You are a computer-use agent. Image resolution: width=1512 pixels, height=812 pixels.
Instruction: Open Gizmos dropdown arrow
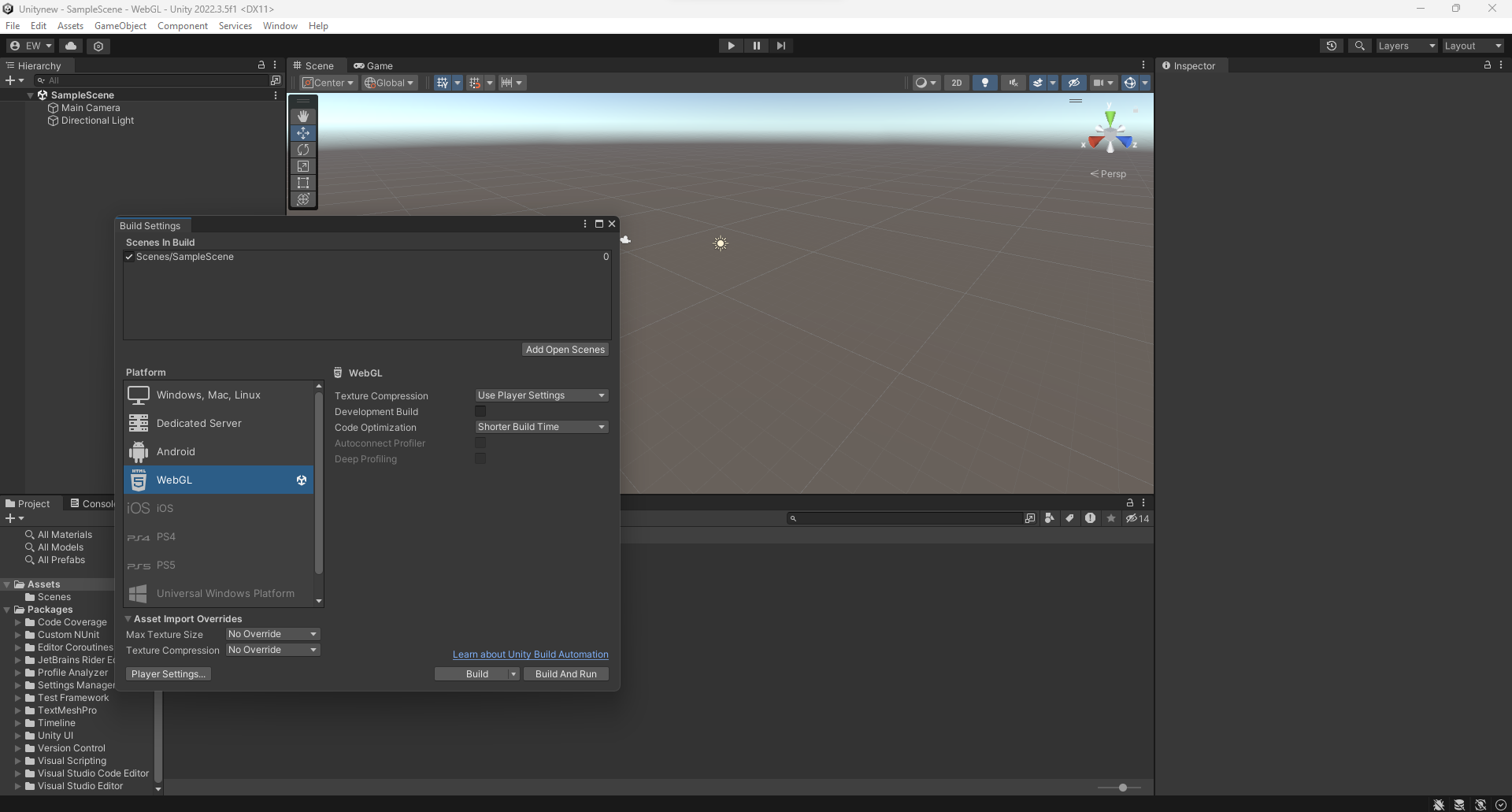(x=1145, y=83)
